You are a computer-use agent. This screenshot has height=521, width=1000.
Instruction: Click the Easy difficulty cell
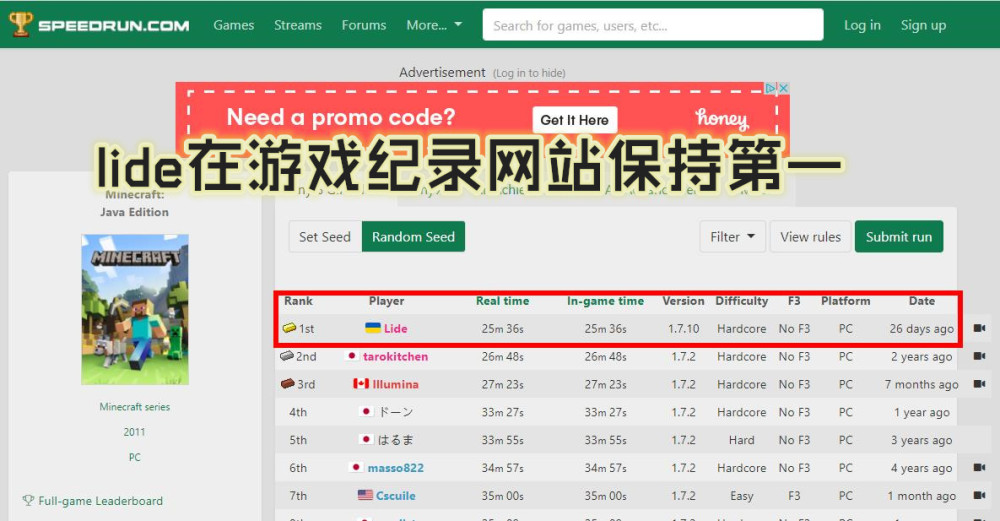coord(742,495)
